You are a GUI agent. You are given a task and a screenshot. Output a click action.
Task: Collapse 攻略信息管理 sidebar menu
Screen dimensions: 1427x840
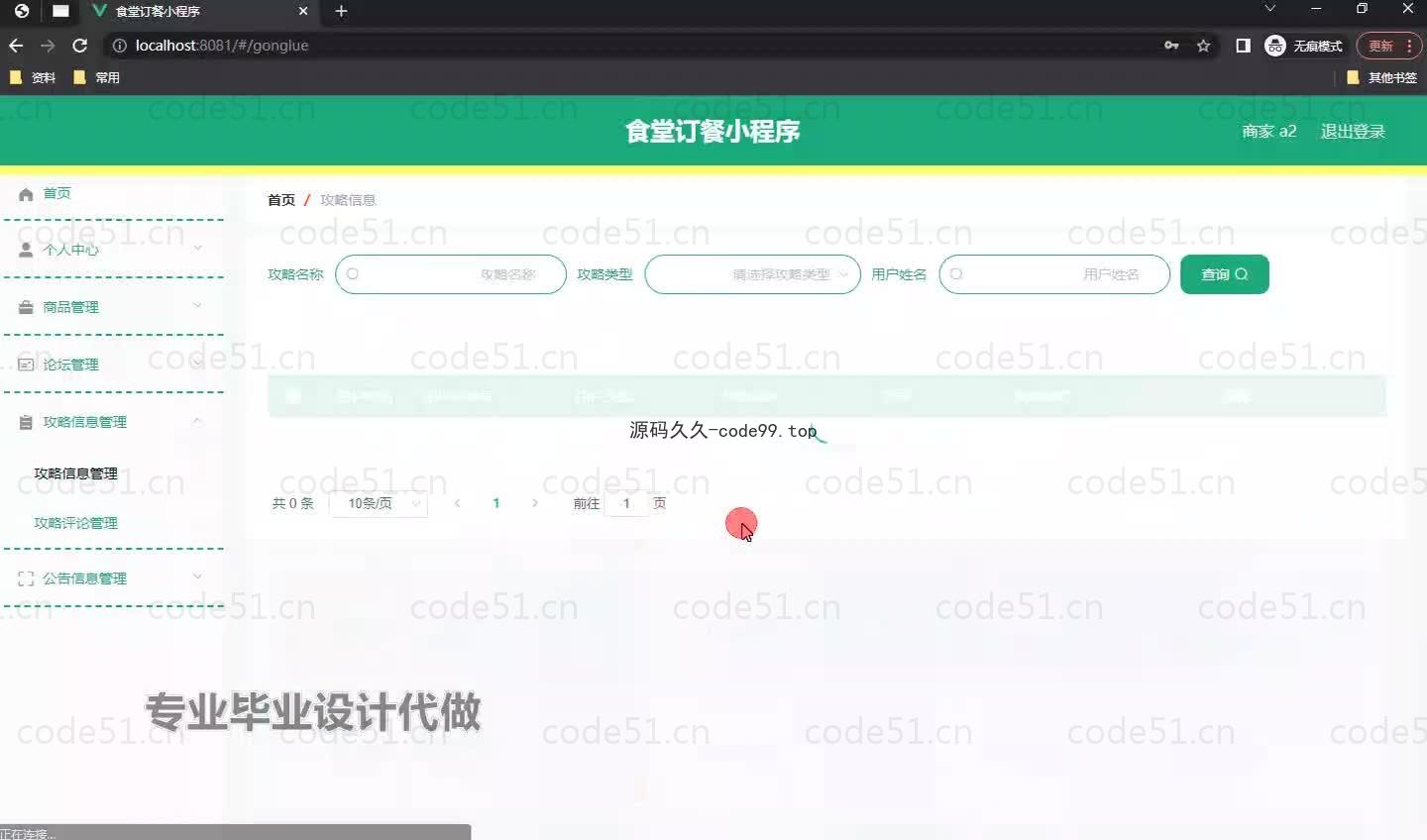pos(113,421)
